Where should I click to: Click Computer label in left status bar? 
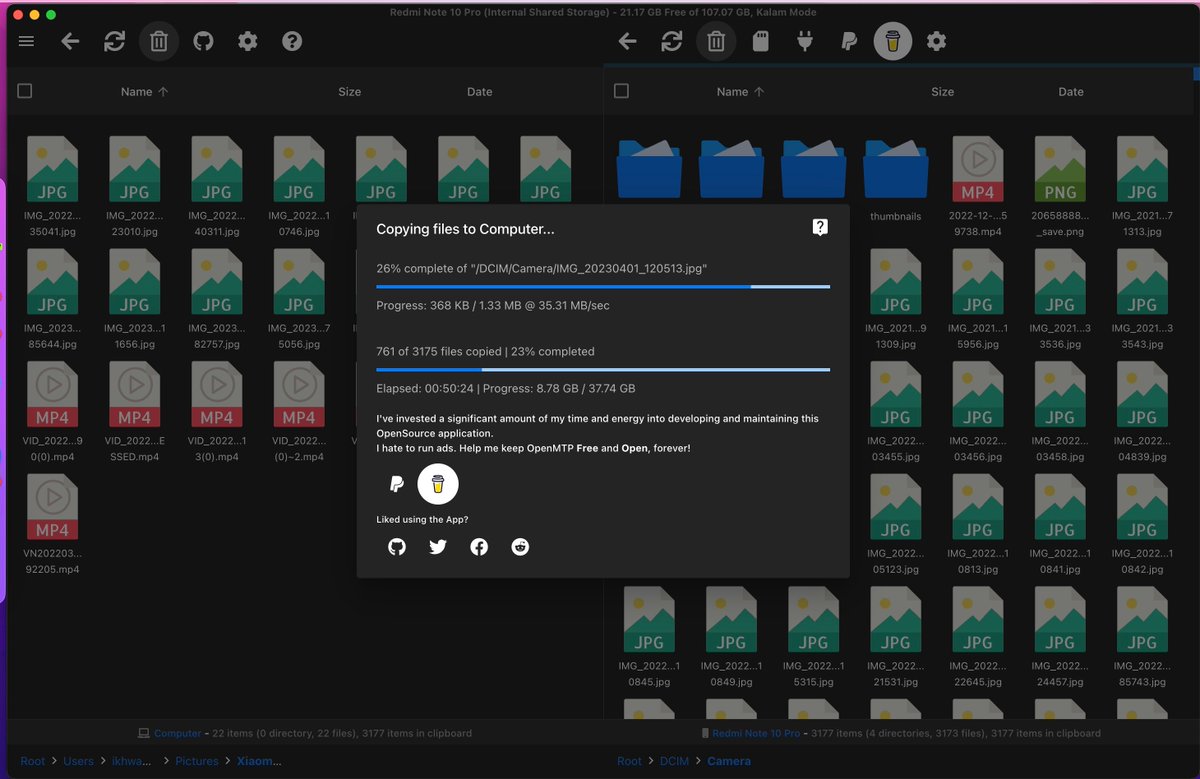tap(177, 733)
